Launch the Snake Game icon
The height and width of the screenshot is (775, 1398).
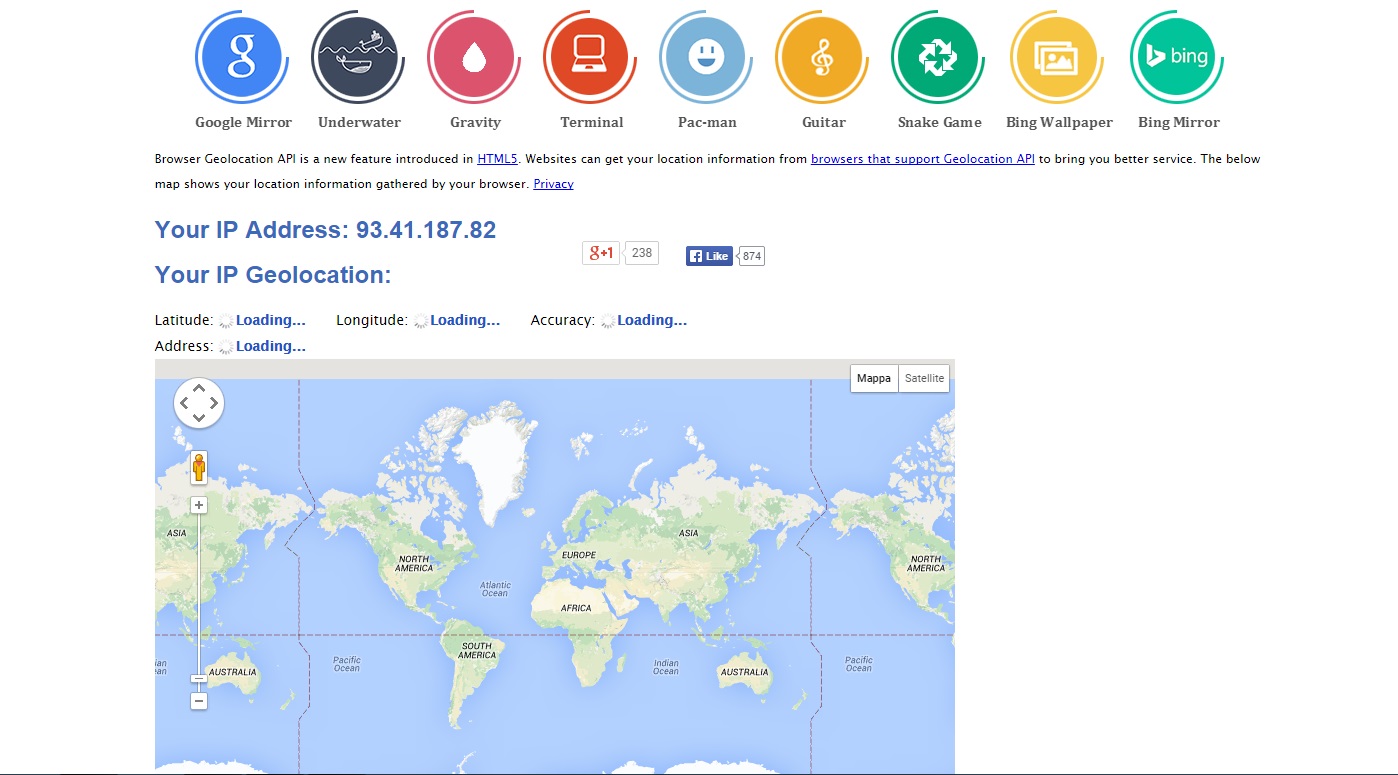coord(938,58)
